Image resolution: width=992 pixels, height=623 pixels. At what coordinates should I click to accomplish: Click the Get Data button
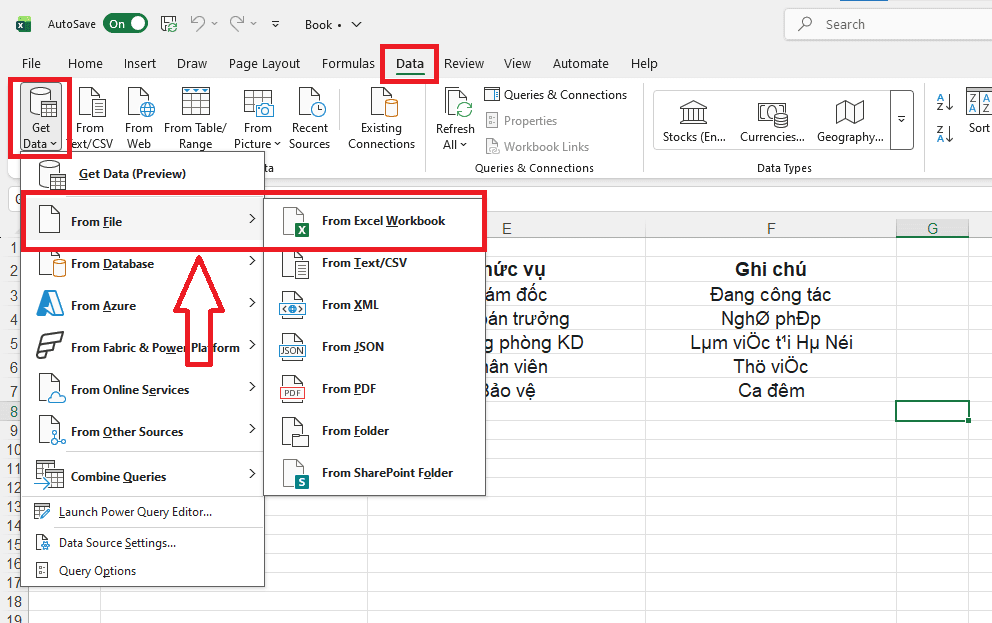[40, 118]
